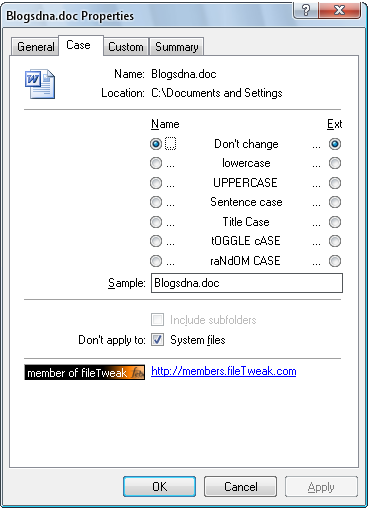Click the tOGGLE cASE option label
Screen dimensions: 368x508
246,241
